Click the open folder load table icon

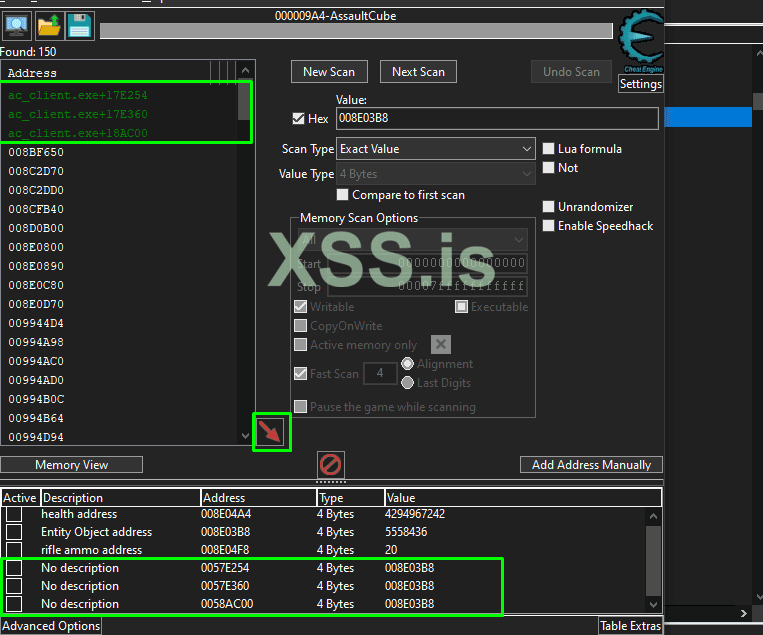point(49,26)
